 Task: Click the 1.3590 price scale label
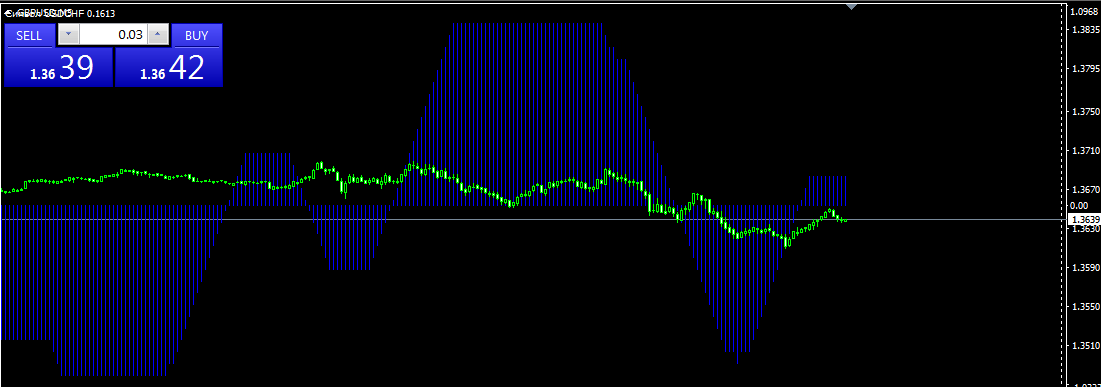pos(1084,268)
